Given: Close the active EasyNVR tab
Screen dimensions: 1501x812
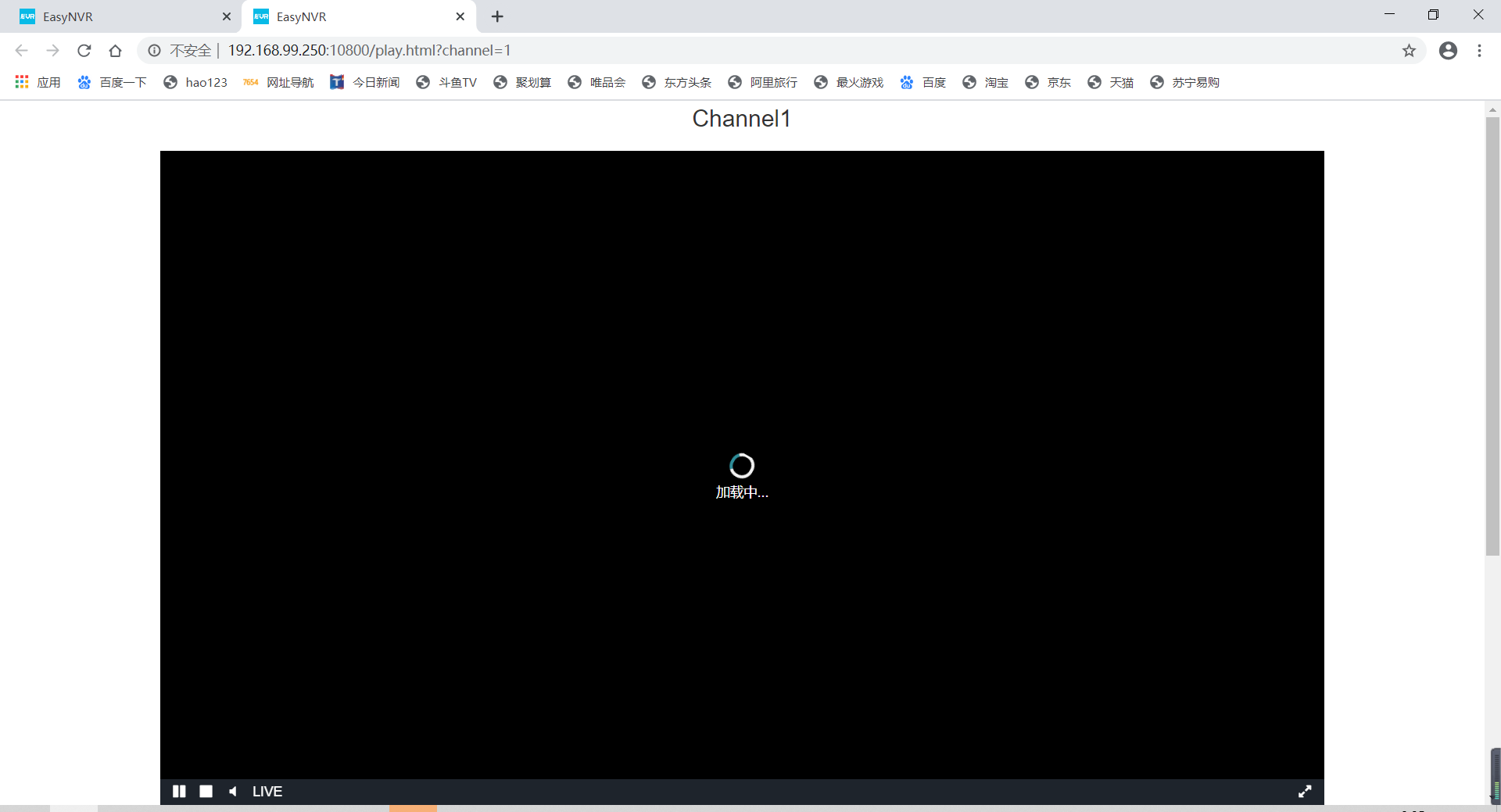Looking at the screenshot, I should click(460, 16).
